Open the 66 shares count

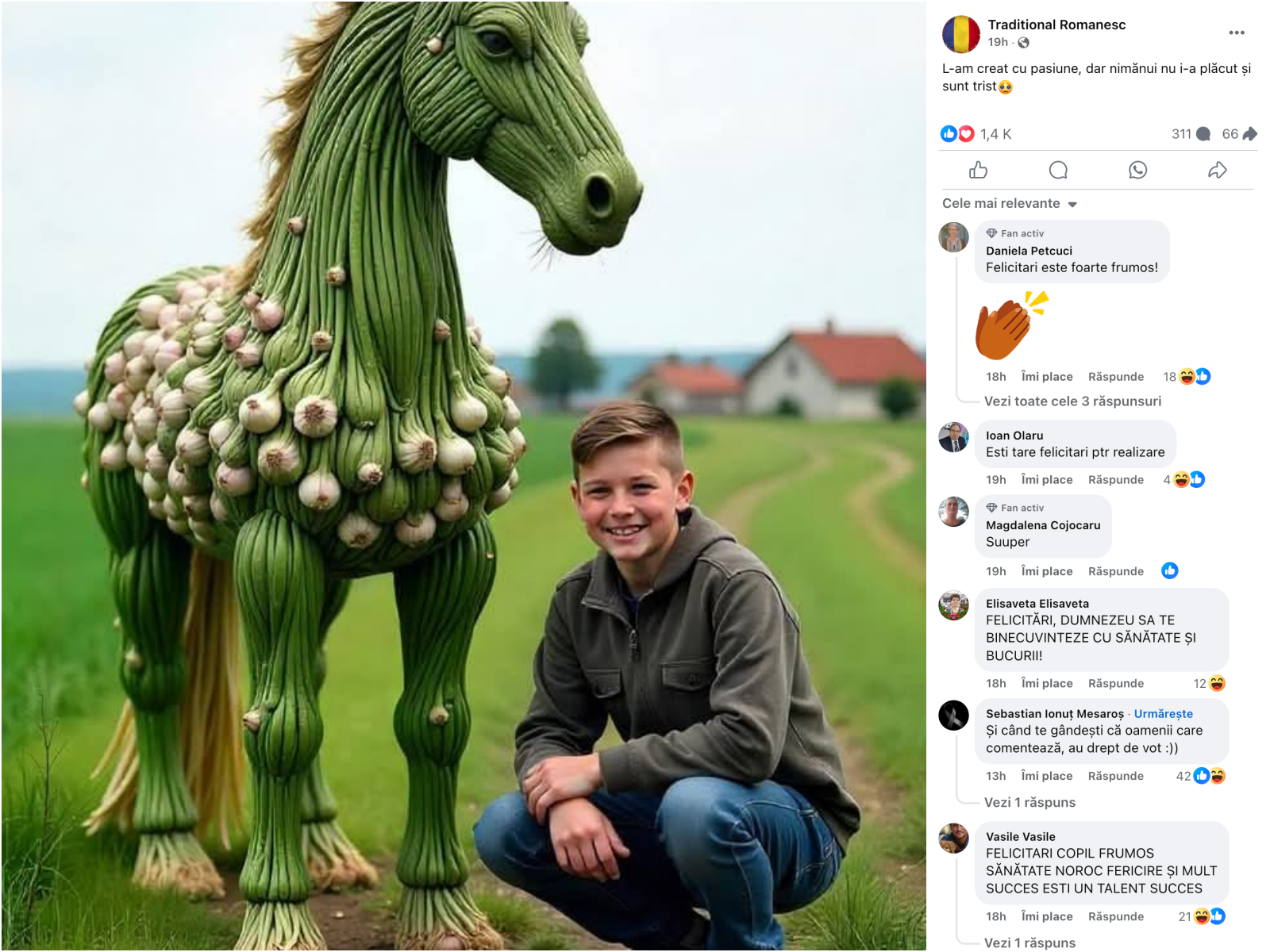point(1240,134)
